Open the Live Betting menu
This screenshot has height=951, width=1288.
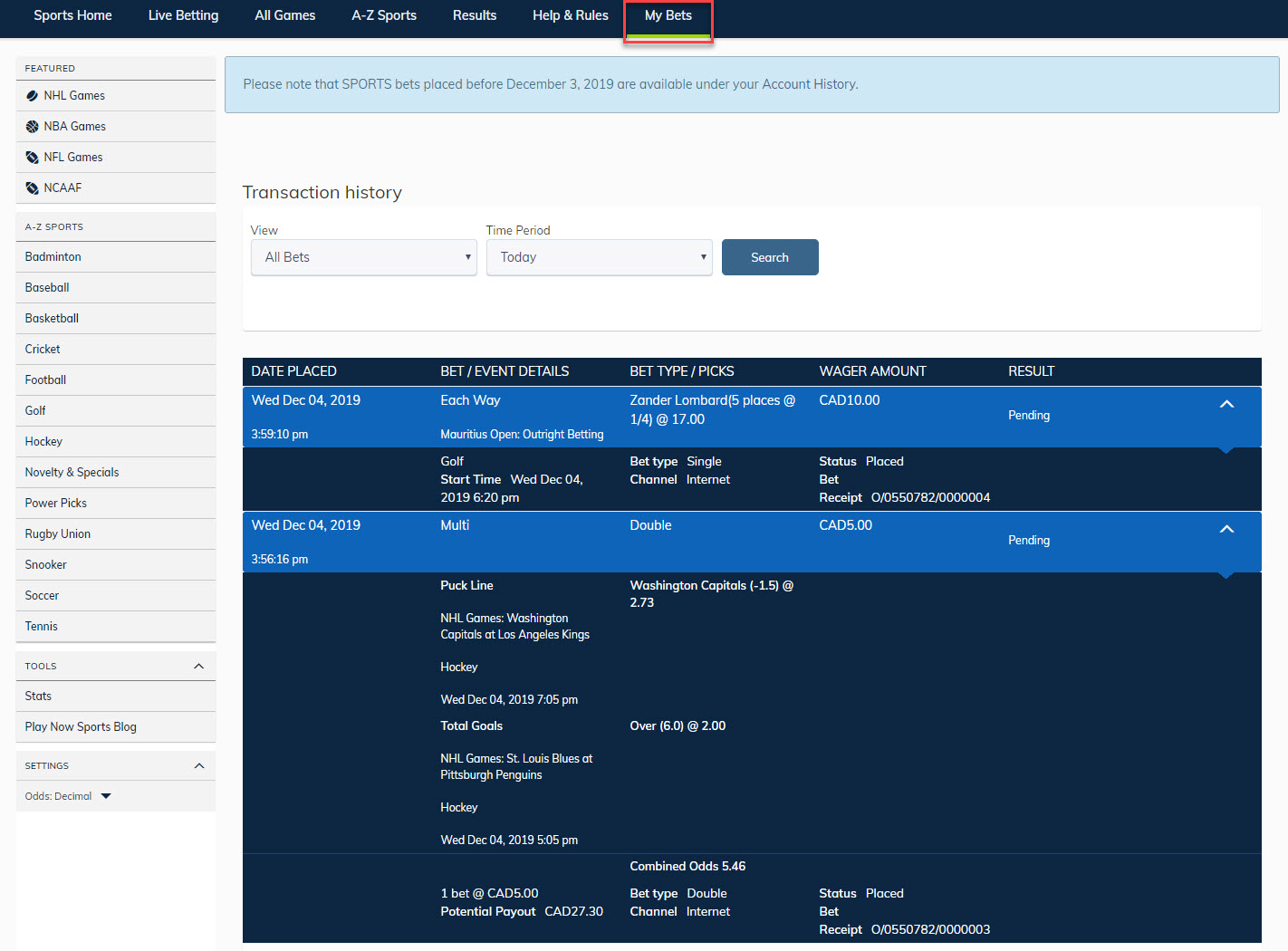(x=183, y=15)
